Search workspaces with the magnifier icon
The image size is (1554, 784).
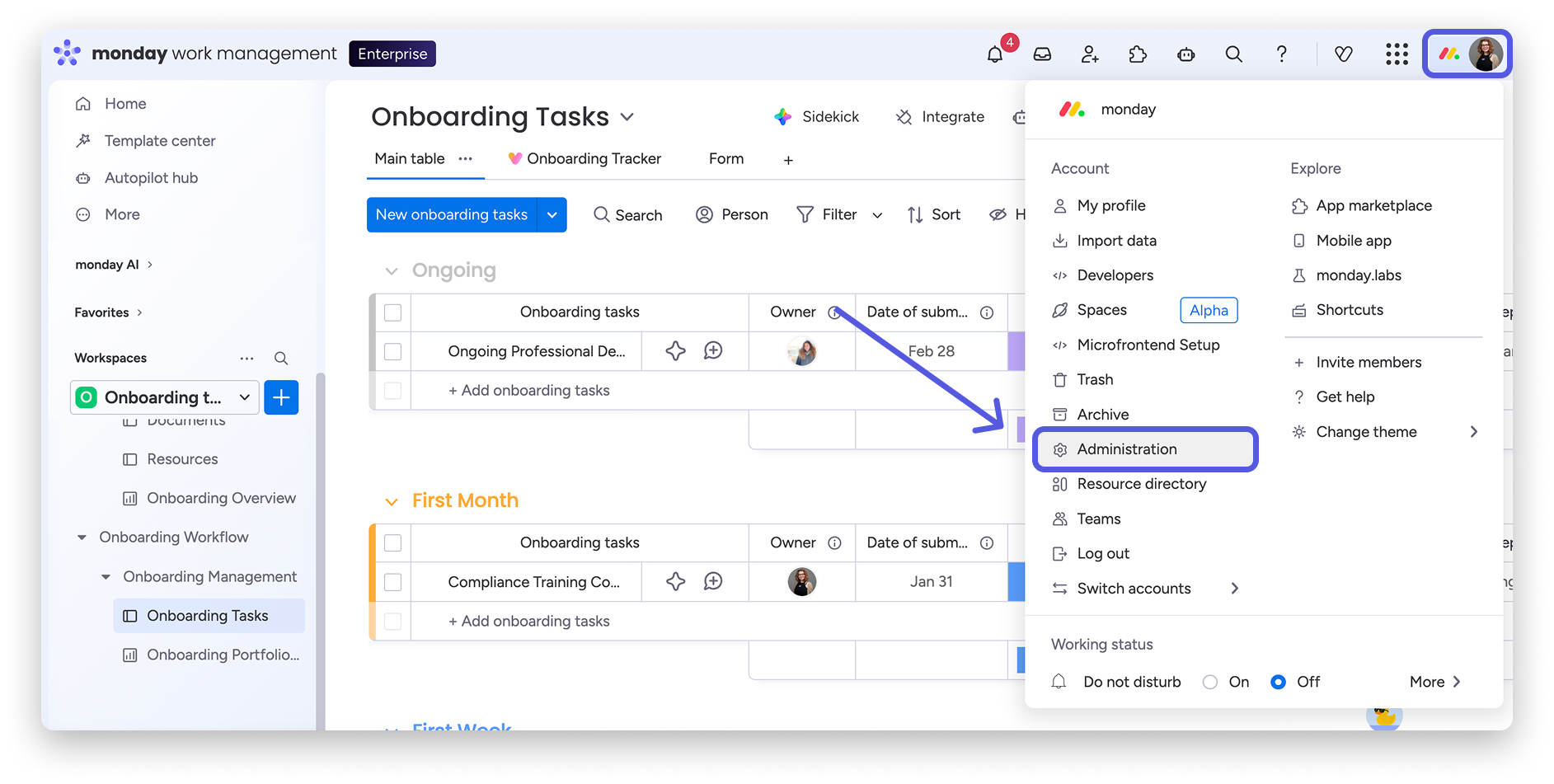tap(281, 358)
